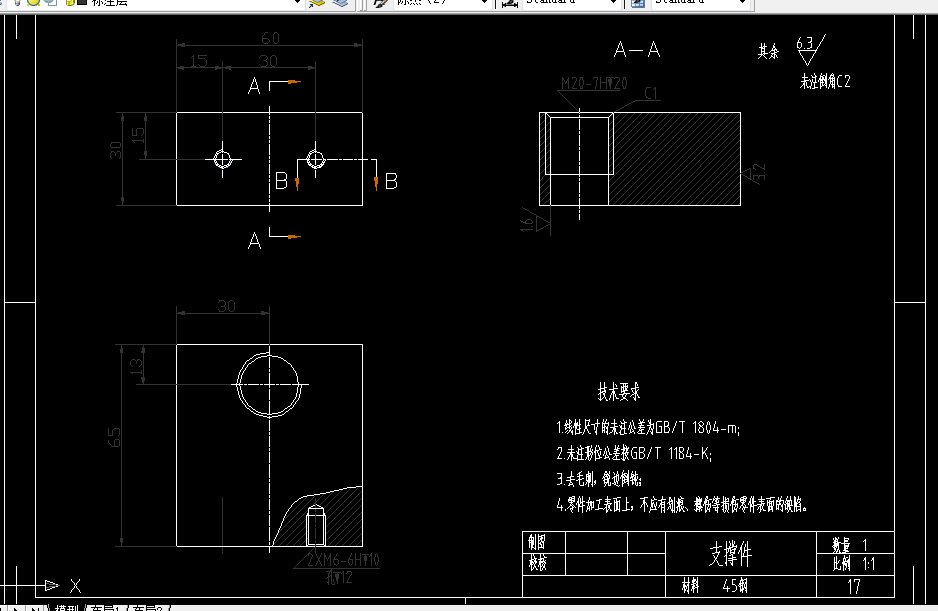The width and height of the screenshot is (938, 611).
Task: Select the left small hole in top view
Action: (x=223, y=159)
